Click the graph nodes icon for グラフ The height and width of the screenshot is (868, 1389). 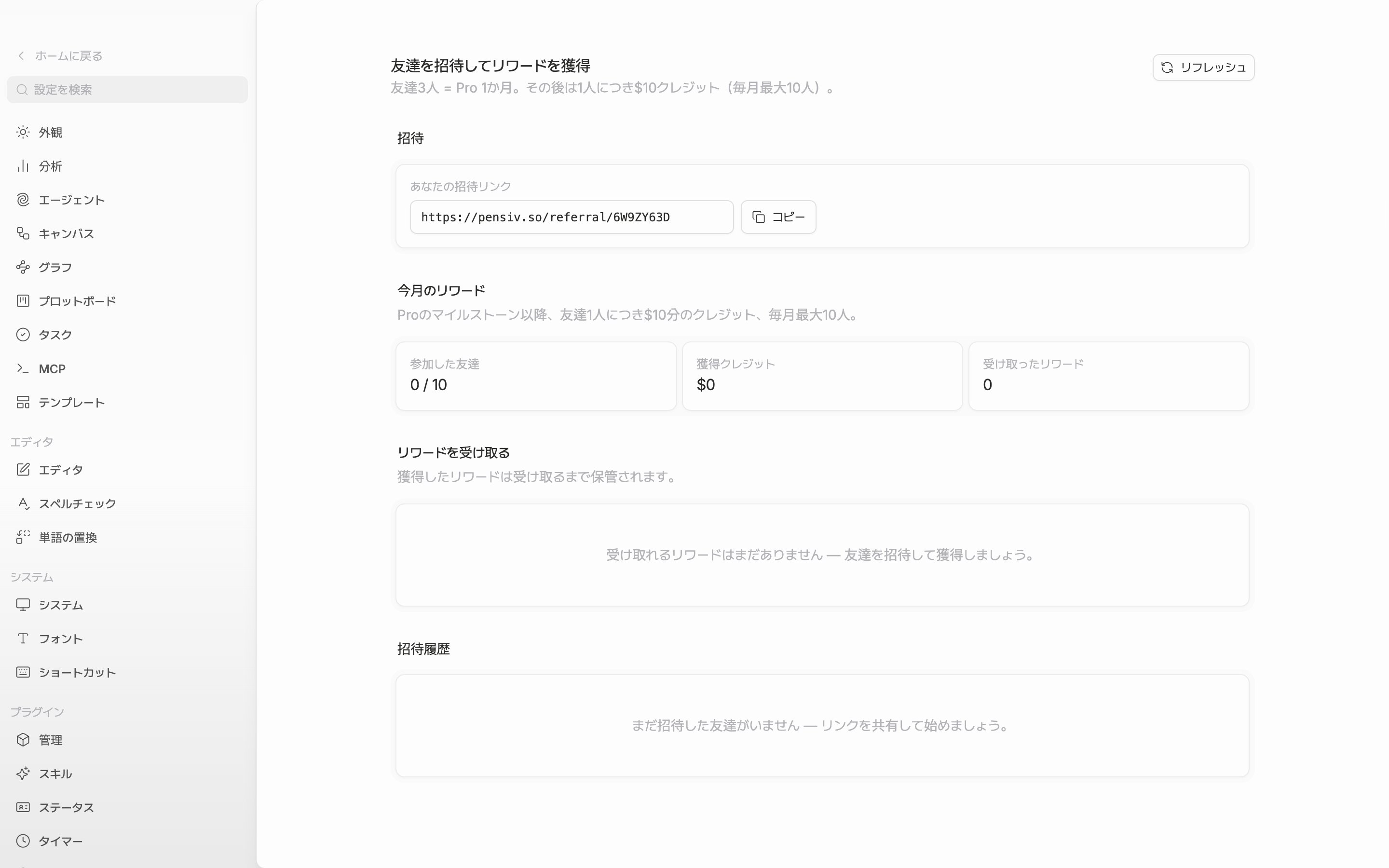pyautogui.click(x=23, y=268)
